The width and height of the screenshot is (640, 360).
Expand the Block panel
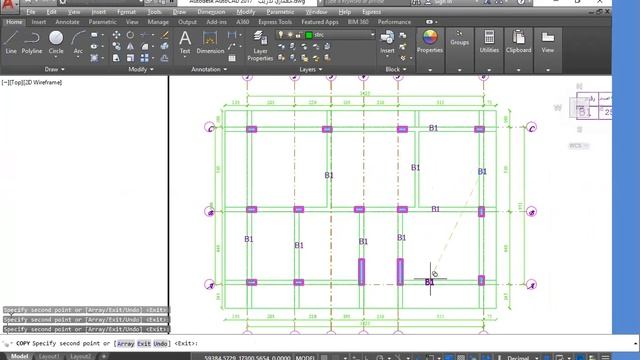pyautogui.click(x=396, y=69)
